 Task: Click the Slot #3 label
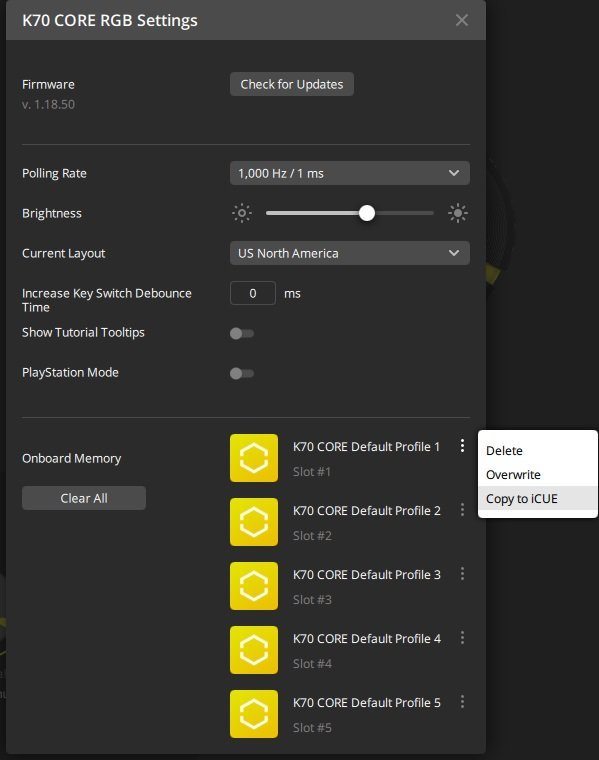pos(312,600)
